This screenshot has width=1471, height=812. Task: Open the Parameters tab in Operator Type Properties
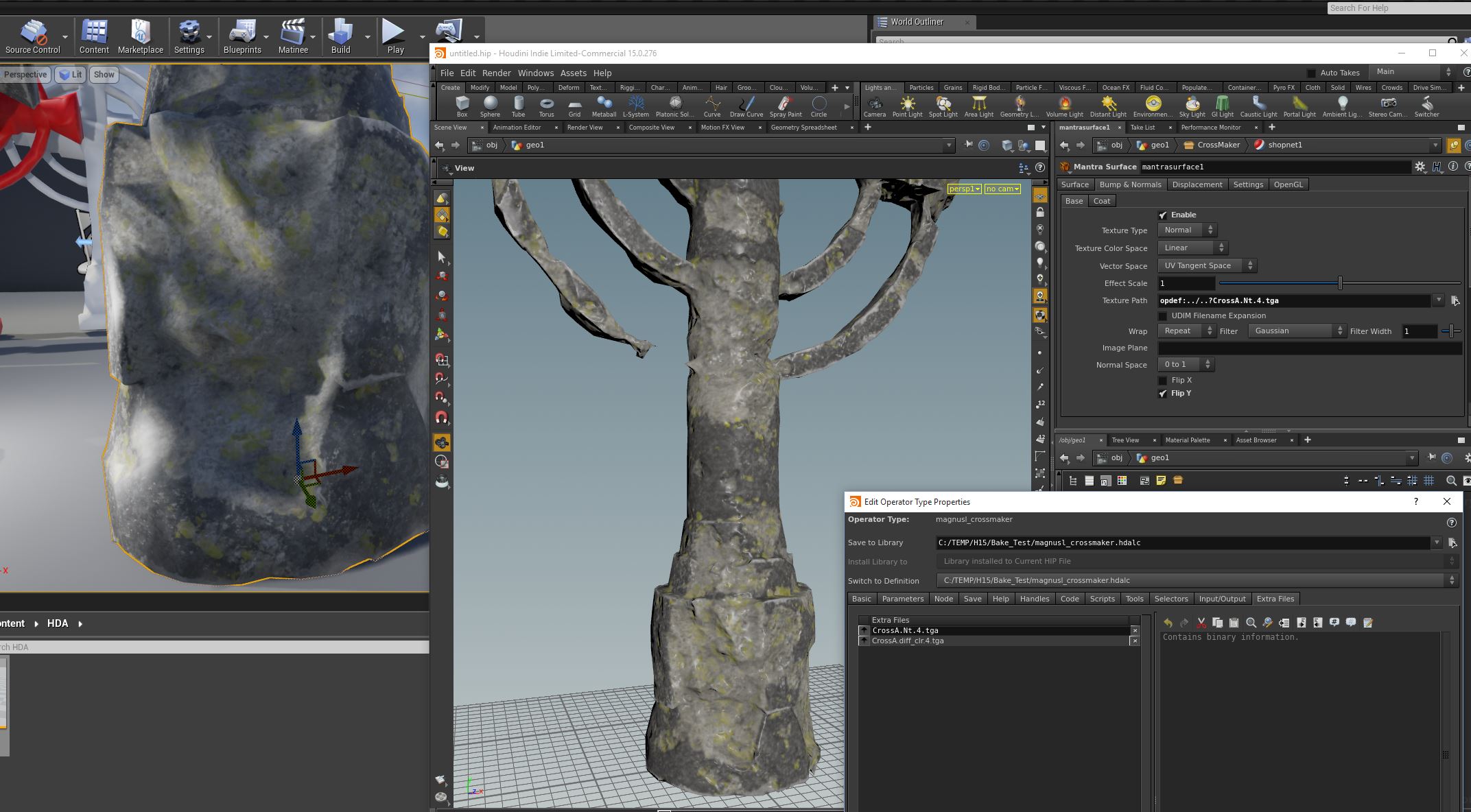pos(902,599)
